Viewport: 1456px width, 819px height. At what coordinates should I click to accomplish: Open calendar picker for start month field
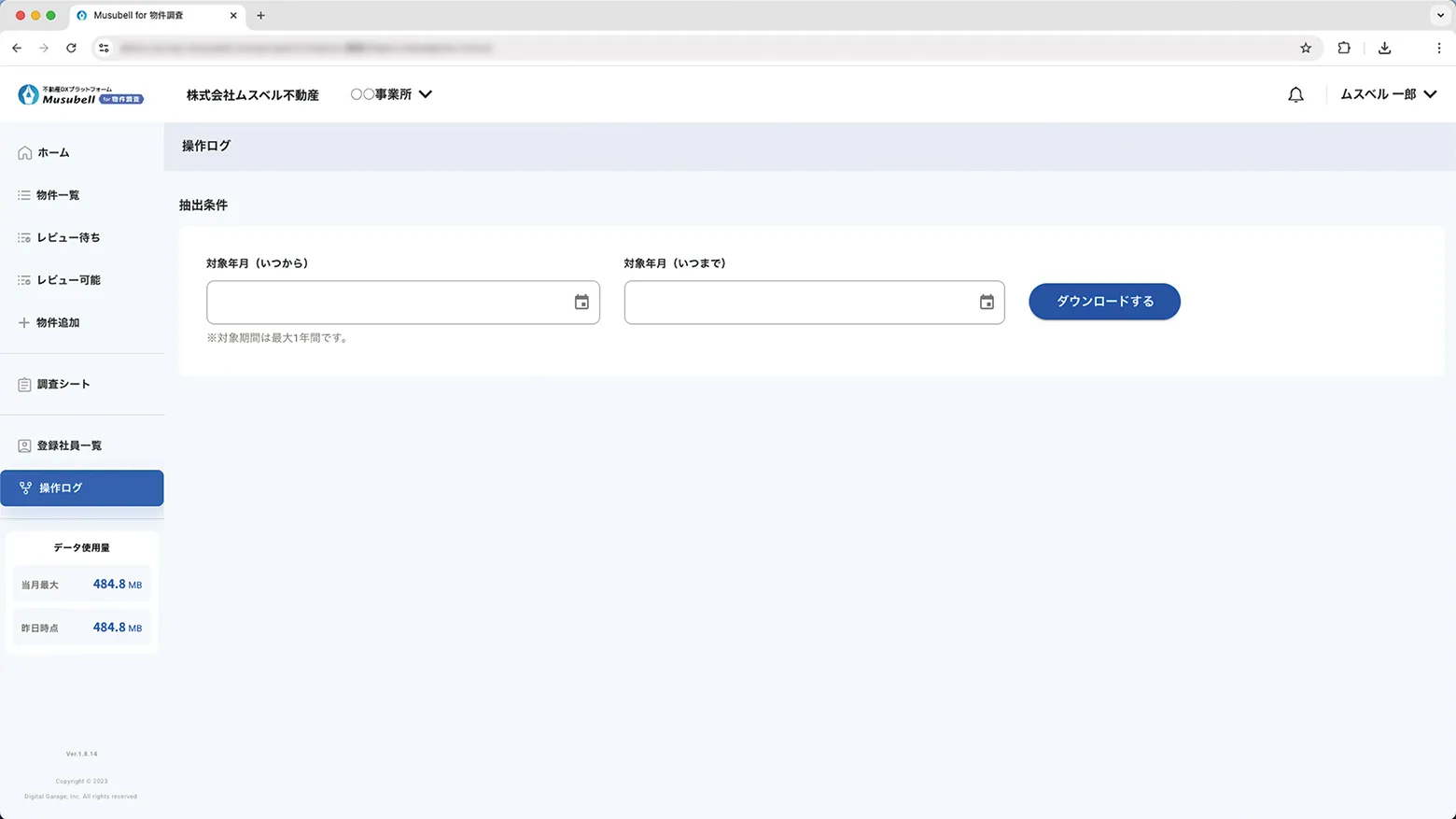pos(581,302)
